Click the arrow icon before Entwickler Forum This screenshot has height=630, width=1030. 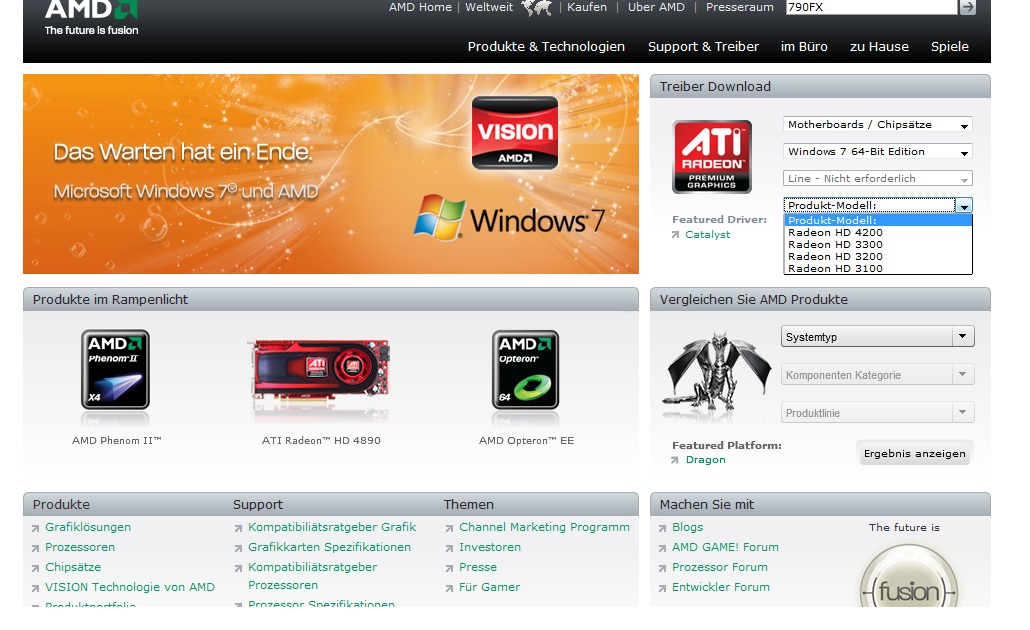(663, 588)
